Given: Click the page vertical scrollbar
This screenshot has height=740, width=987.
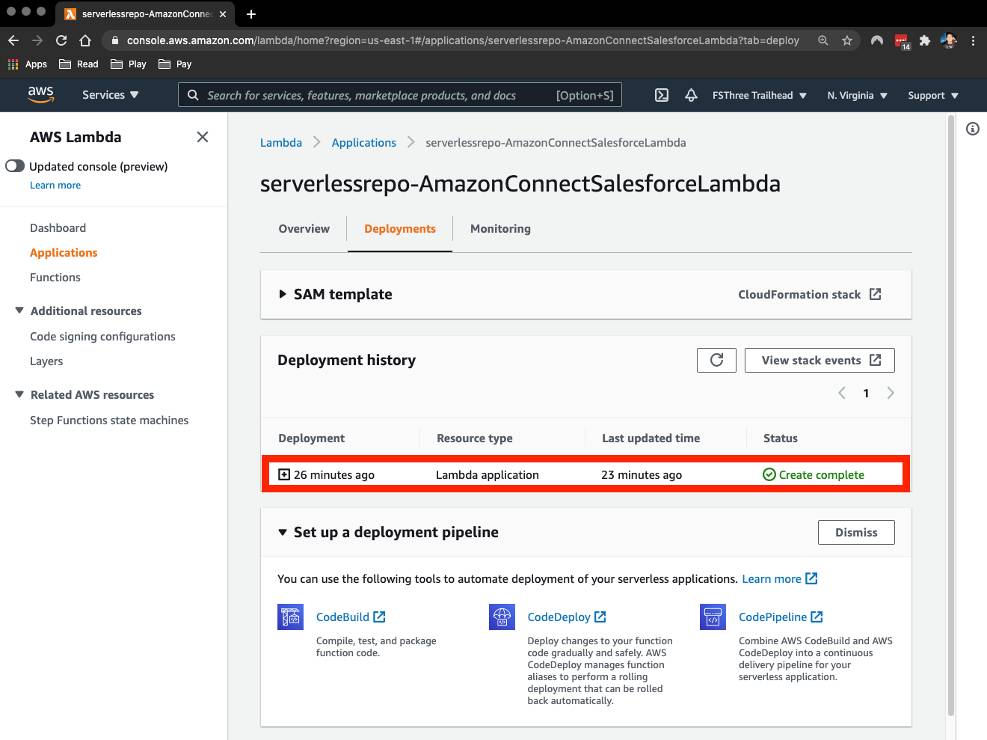Looking at the screenshot, I should [x=951, y=415].
